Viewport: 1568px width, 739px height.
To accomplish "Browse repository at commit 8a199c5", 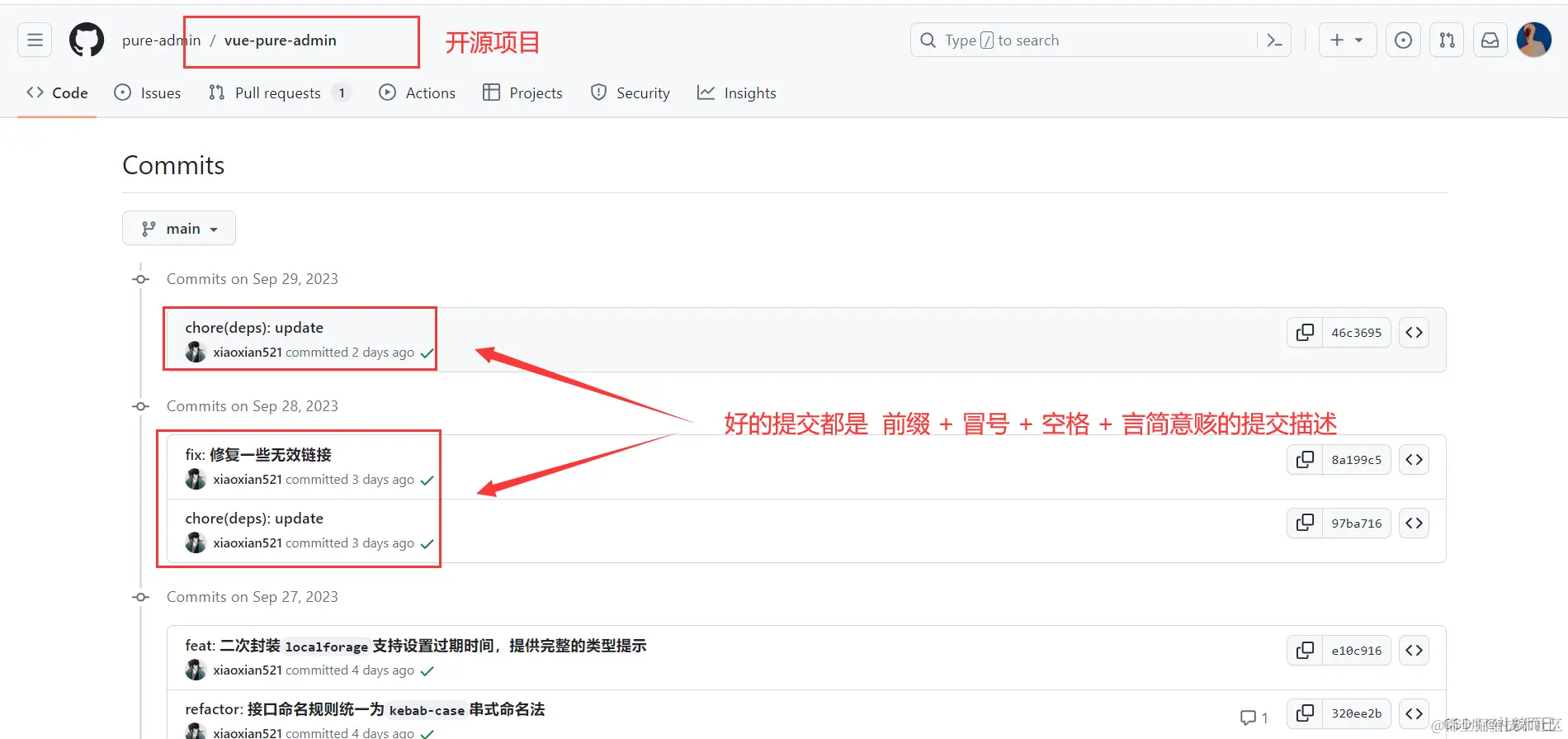I will [x=1414, y=460].
